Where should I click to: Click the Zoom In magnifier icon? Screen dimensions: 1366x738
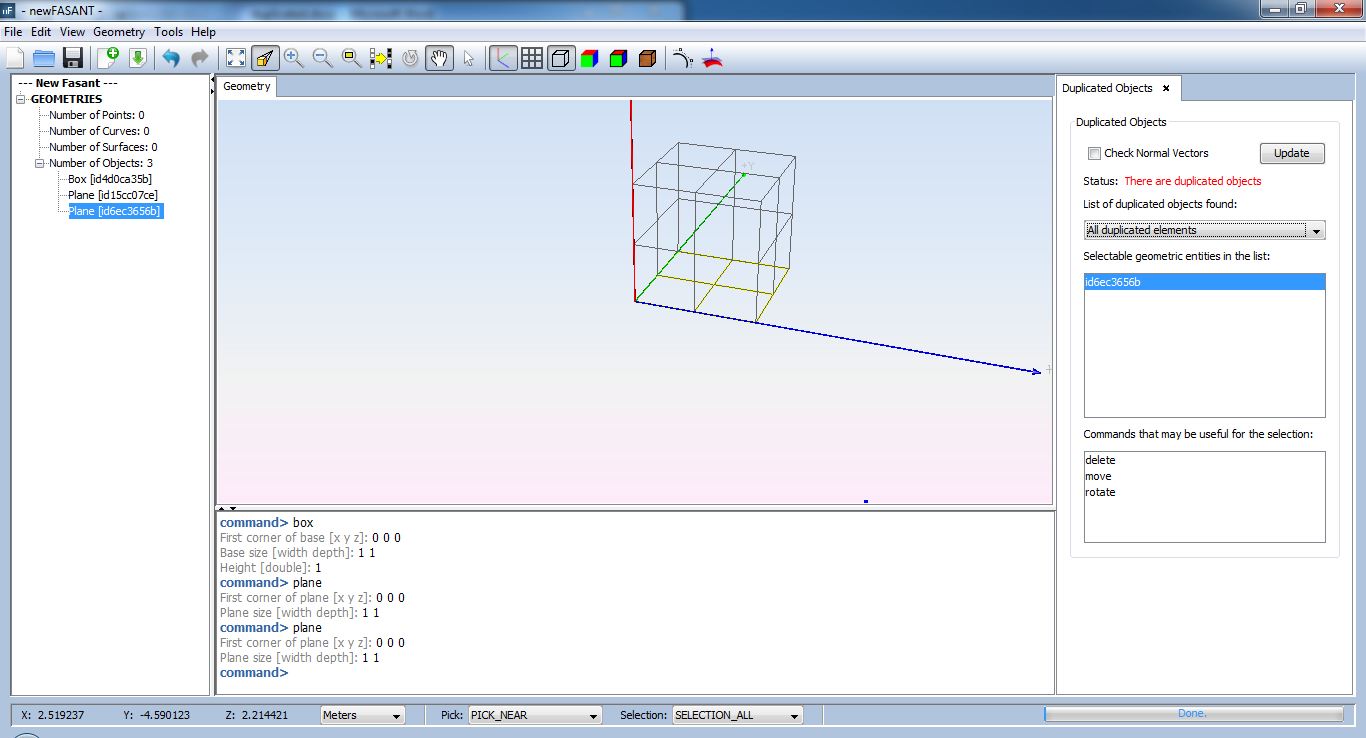tap(293, 58)
